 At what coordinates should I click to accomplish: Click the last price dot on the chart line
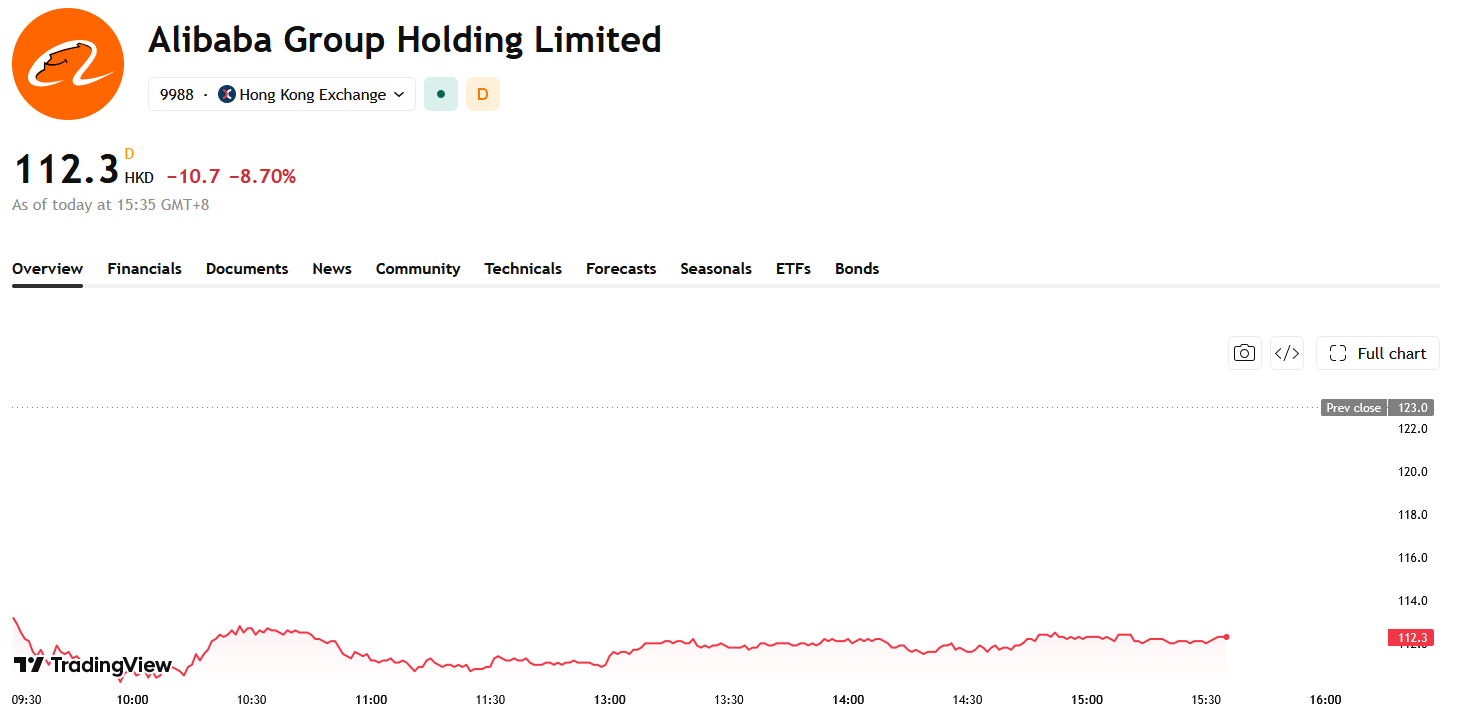coord(1227,636)
